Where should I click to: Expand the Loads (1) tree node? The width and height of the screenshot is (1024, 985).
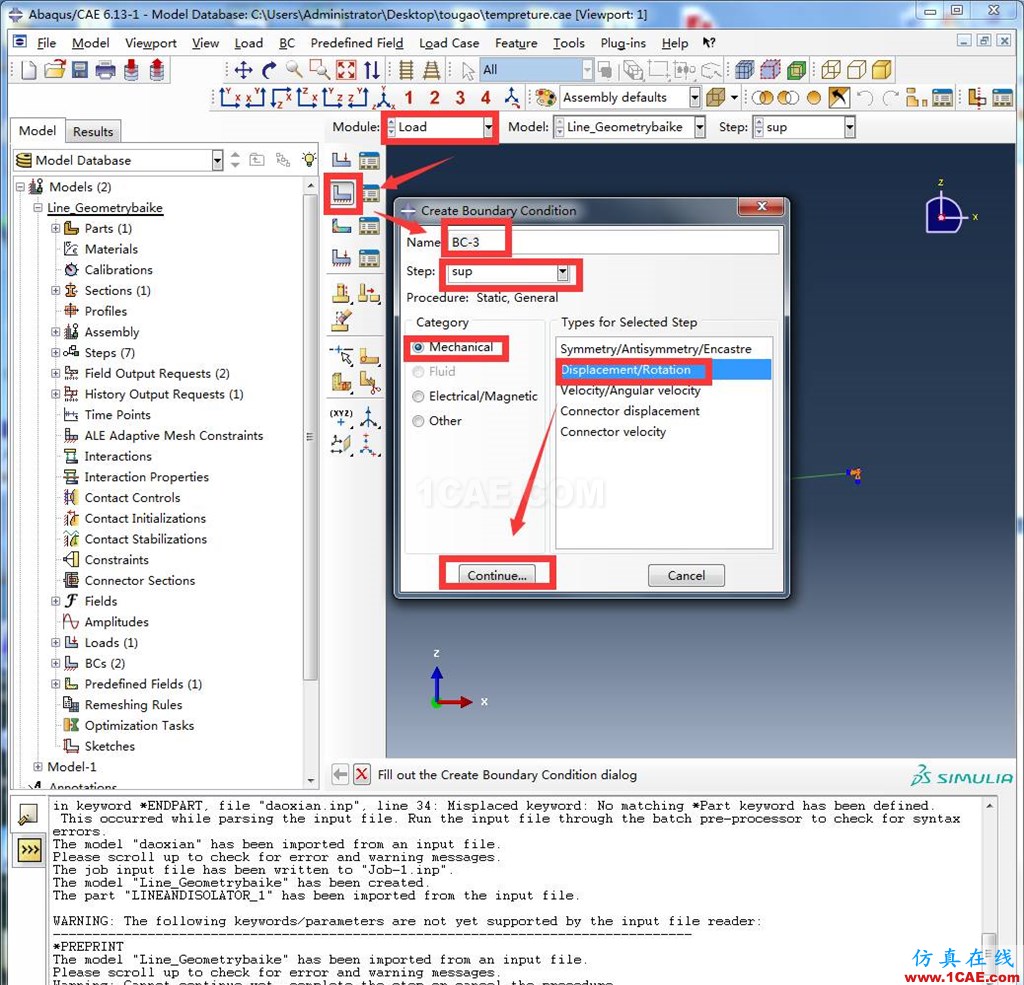[56, 643]
